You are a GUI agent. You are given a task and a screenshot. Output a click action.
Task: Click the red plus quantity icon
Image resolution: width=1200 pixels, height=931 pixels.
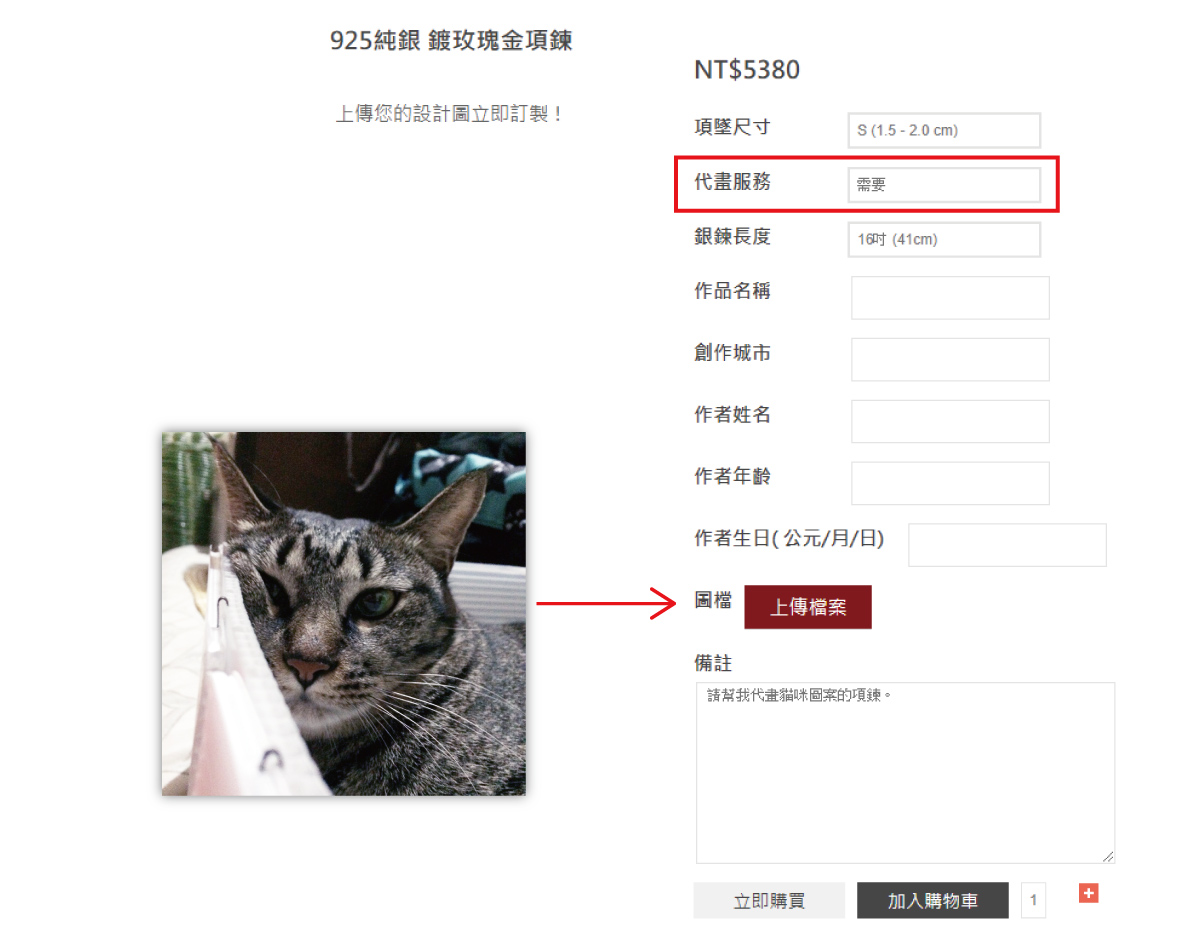click(1088, 893)
